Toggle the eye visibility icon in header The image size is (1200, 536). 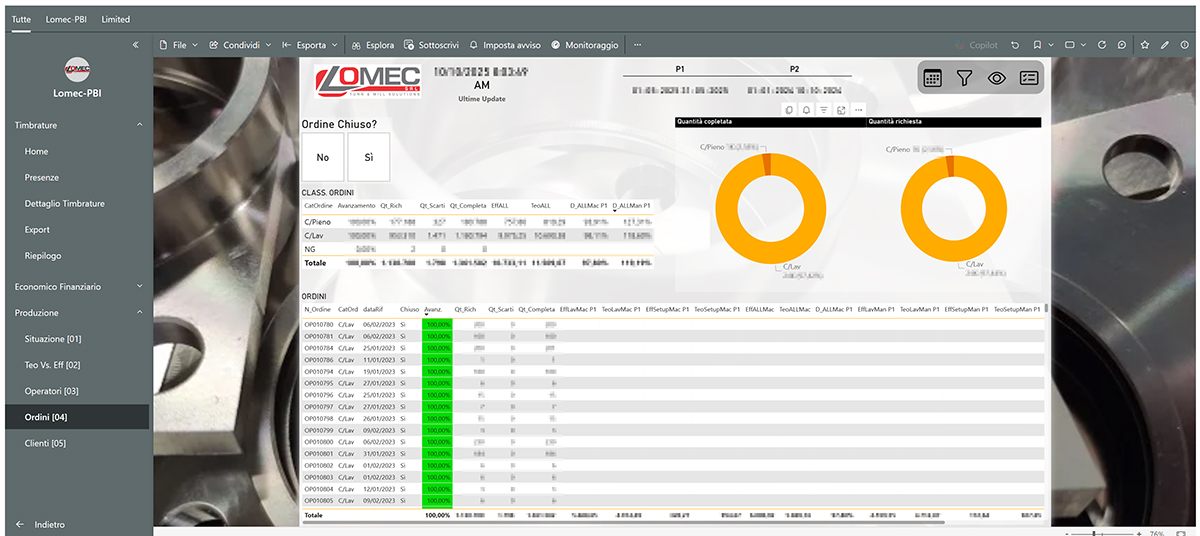(x=996, y=78)
